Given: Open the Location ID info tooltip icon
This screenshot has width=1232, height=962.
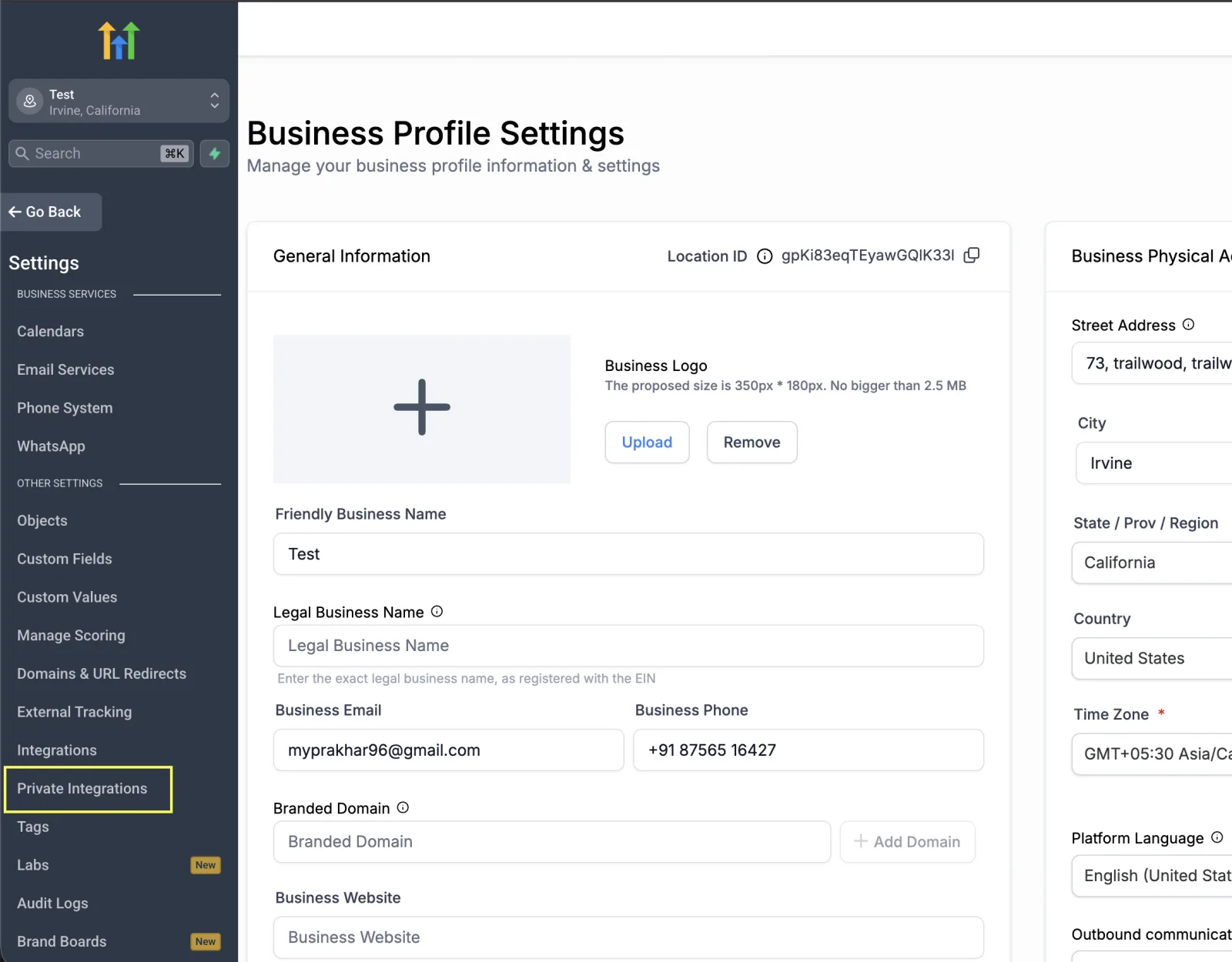Looking at the screenshot, I should click(765, 256).
